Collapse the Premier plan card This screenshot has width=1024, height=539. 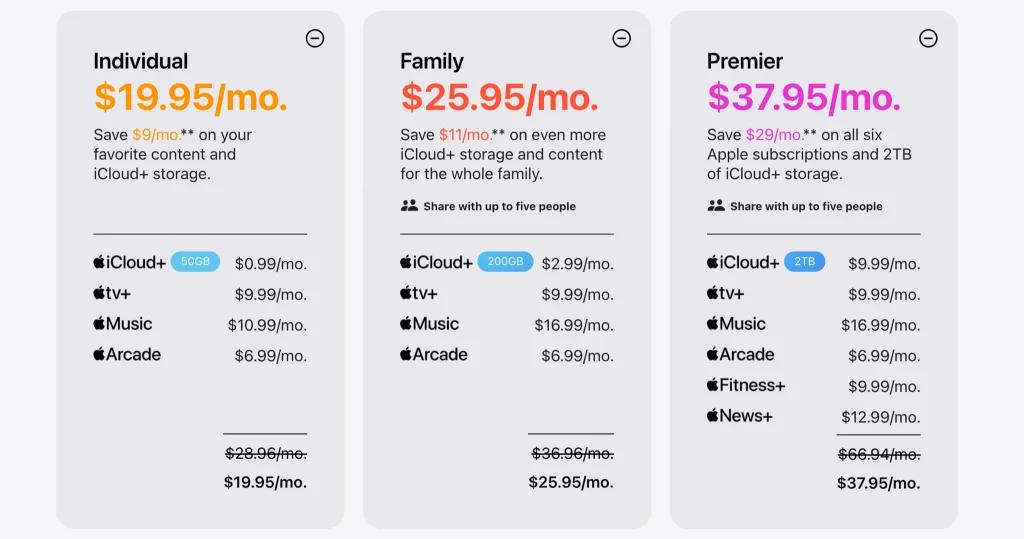[928, 39]
